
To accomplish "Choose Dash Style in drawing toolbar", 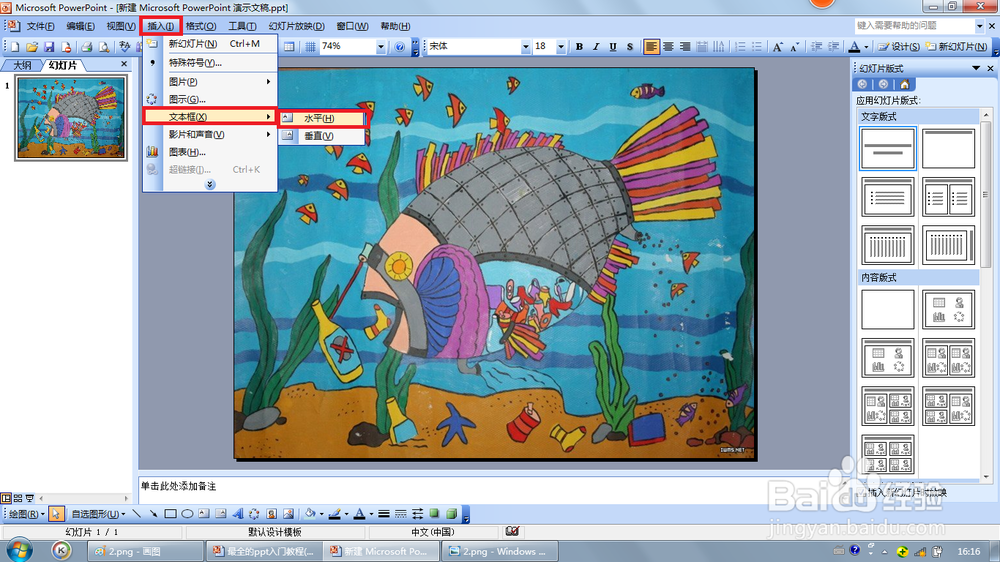I will (x=401, y=514).
